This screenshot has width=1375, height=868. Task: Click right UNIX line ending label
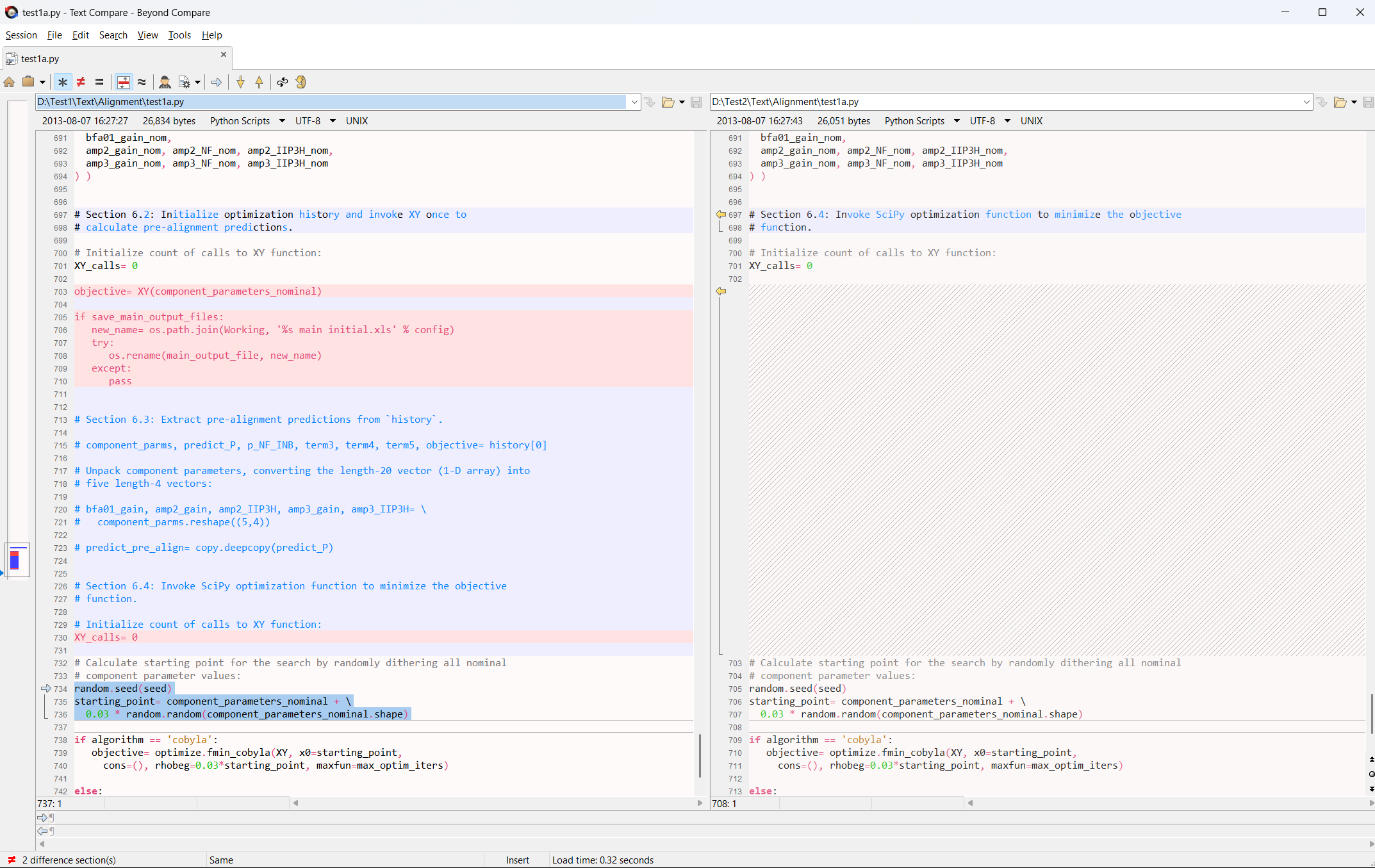point(1032,121)
